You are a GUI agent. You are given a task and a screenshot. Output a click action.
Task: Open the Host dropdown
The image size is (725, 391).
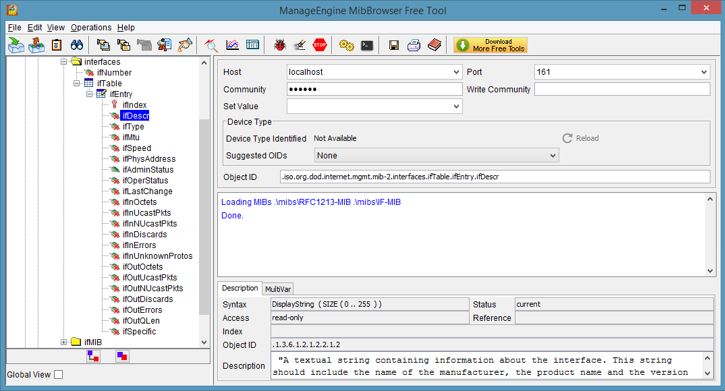(456, 72)
